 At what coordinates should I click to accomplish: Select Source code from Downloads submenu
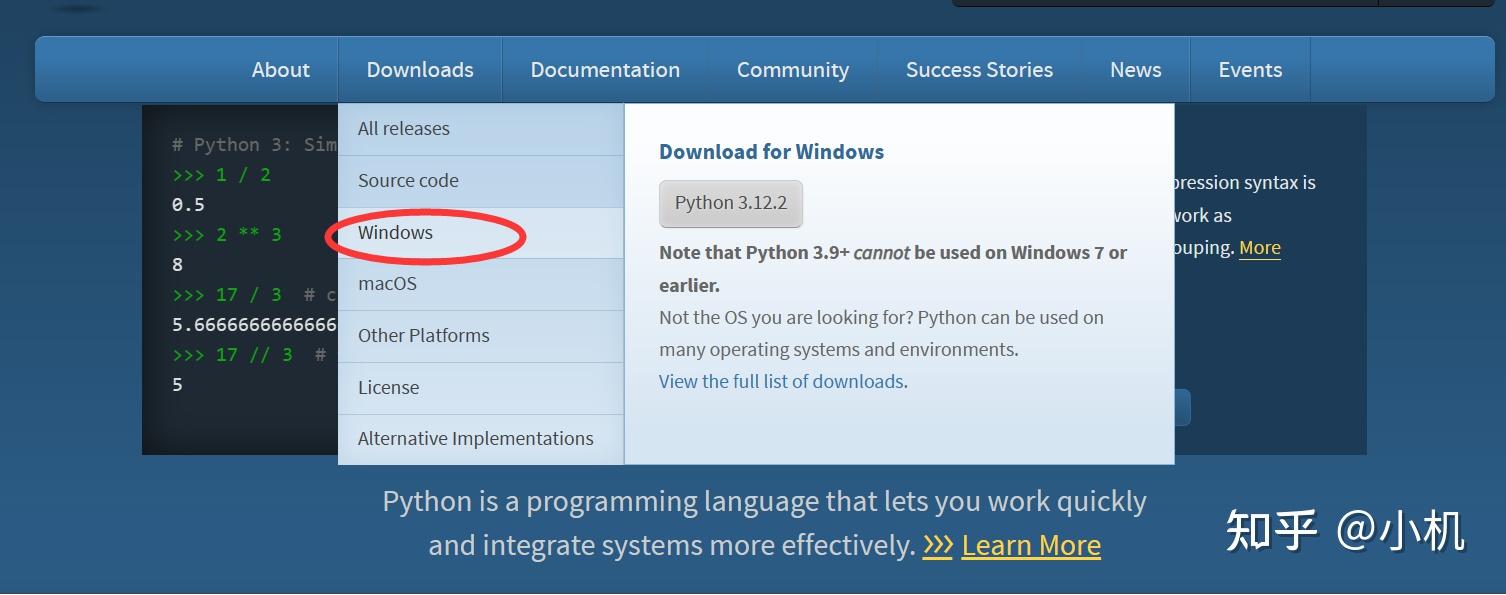pos(481,181)
